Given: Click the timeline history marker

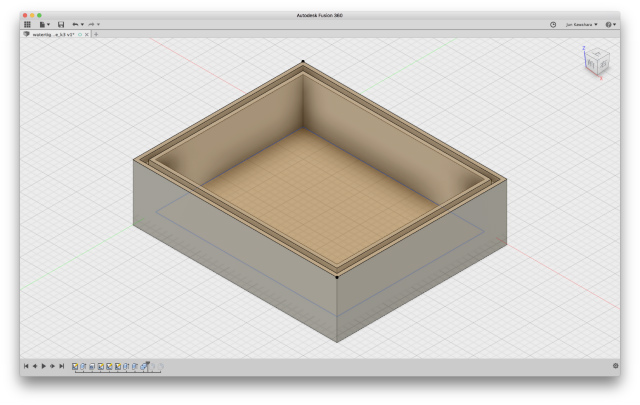Looking at the screenshot, I should (x=148, y=366).
